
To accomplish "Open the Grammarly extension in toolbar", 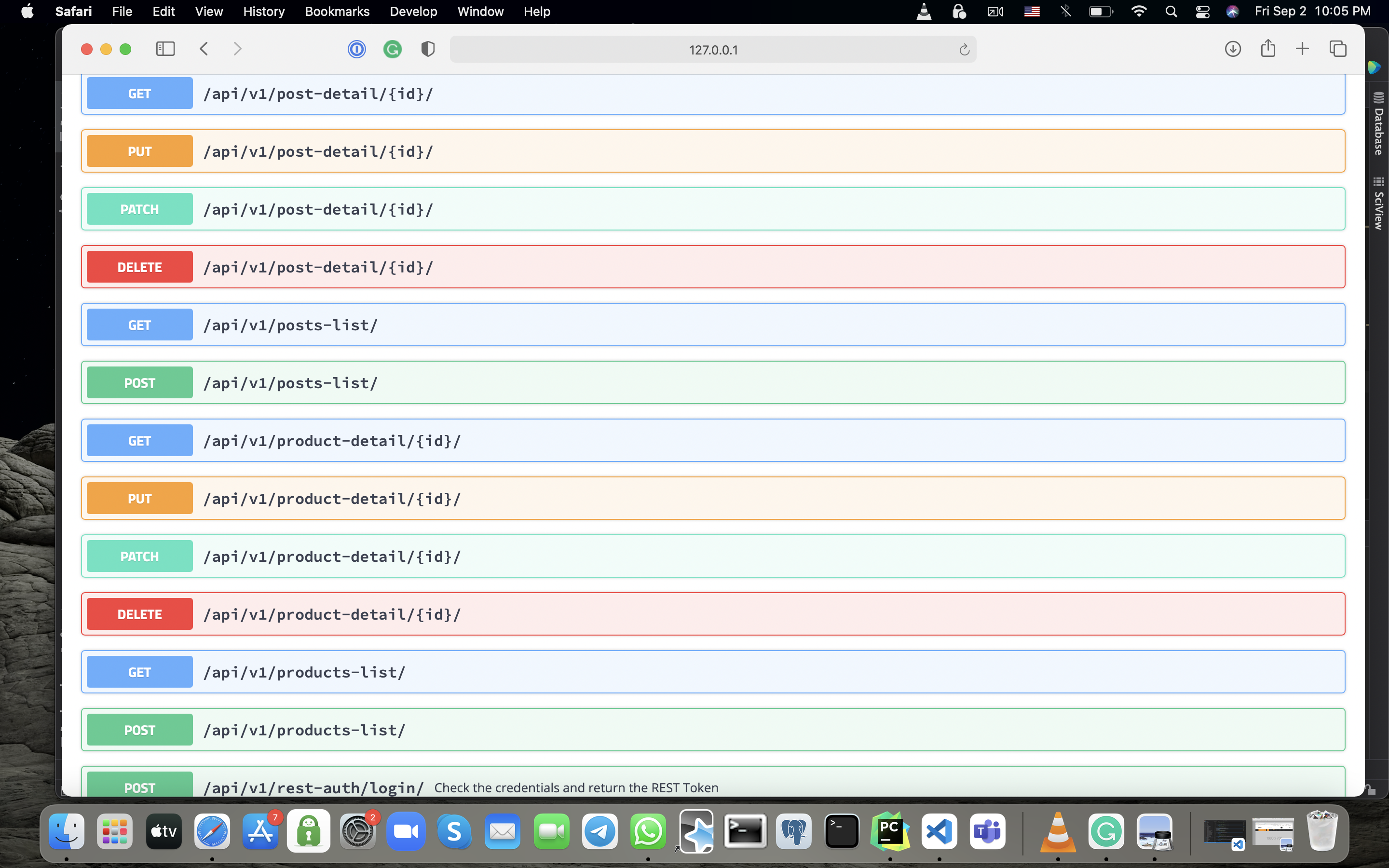I will (x=392, y=49).
